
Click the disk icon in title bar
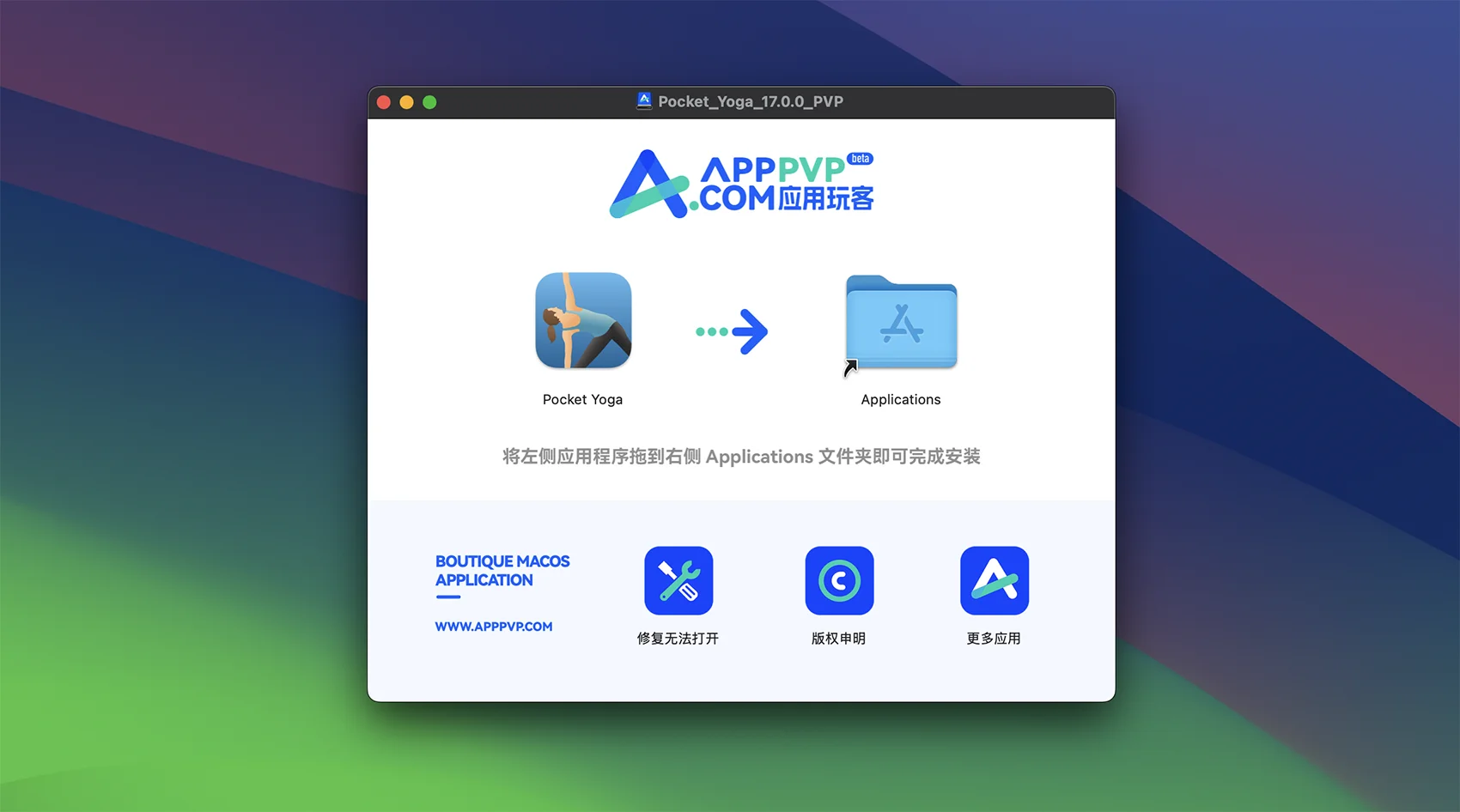pos(644,101)
